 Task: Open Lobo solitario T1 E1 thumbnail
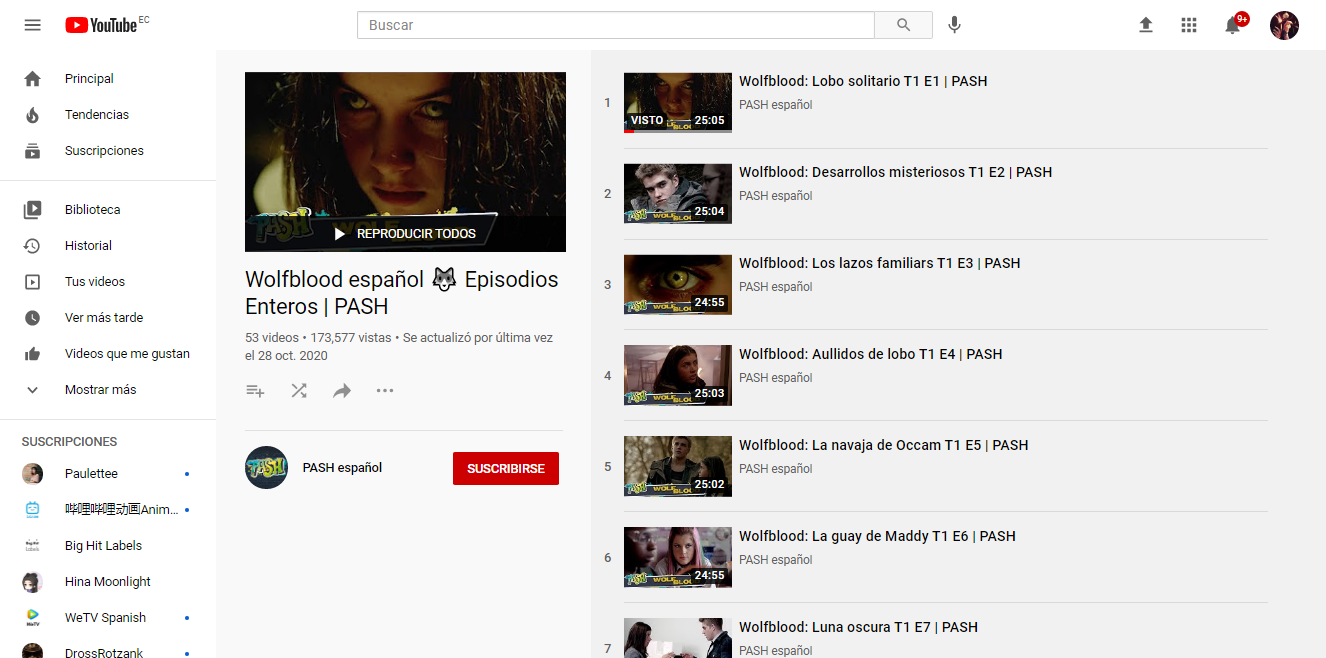pyautogui.click(x=678, y=103)
